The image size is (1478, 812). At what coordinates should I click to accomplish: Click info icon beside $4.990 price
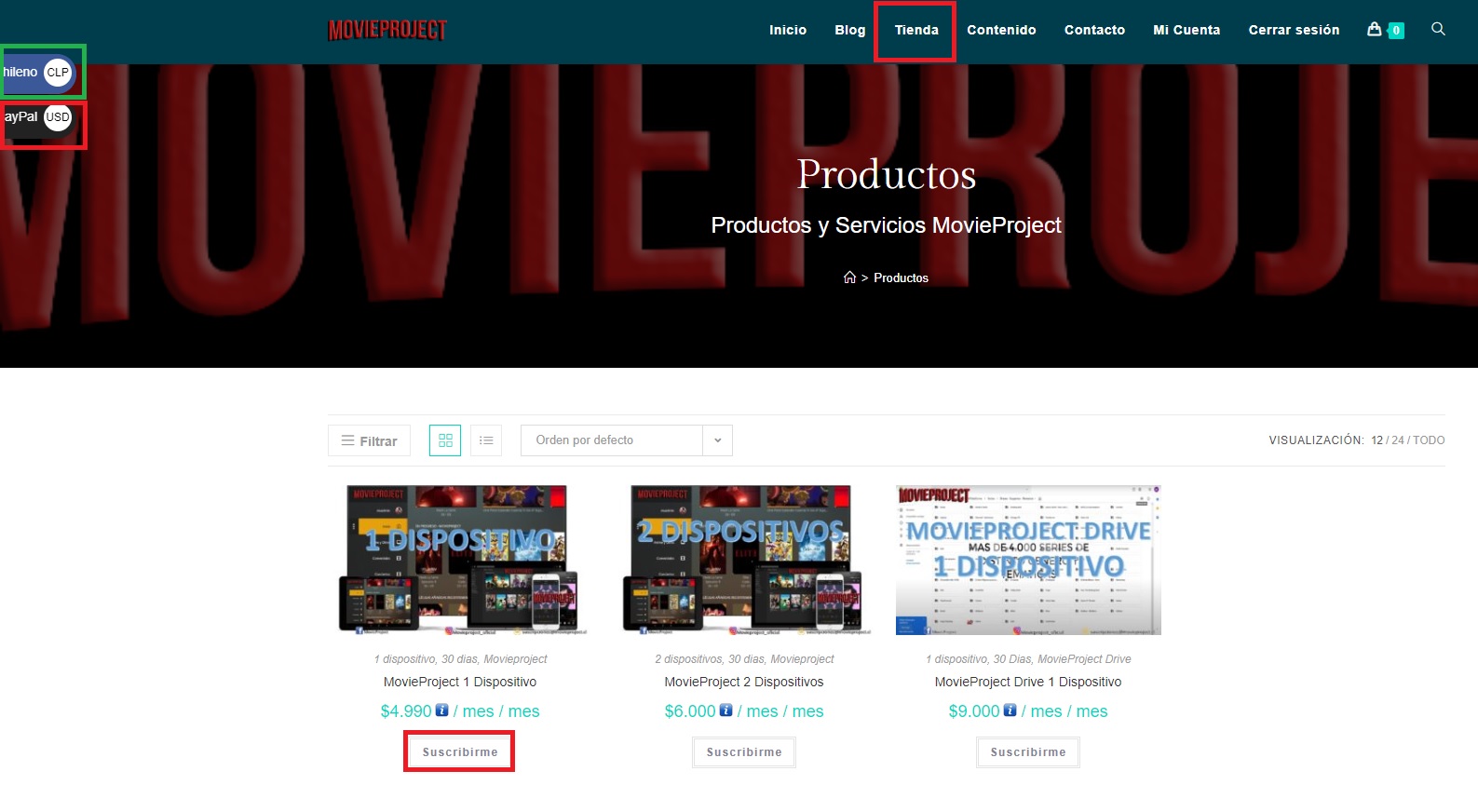[x=442, y=710]
